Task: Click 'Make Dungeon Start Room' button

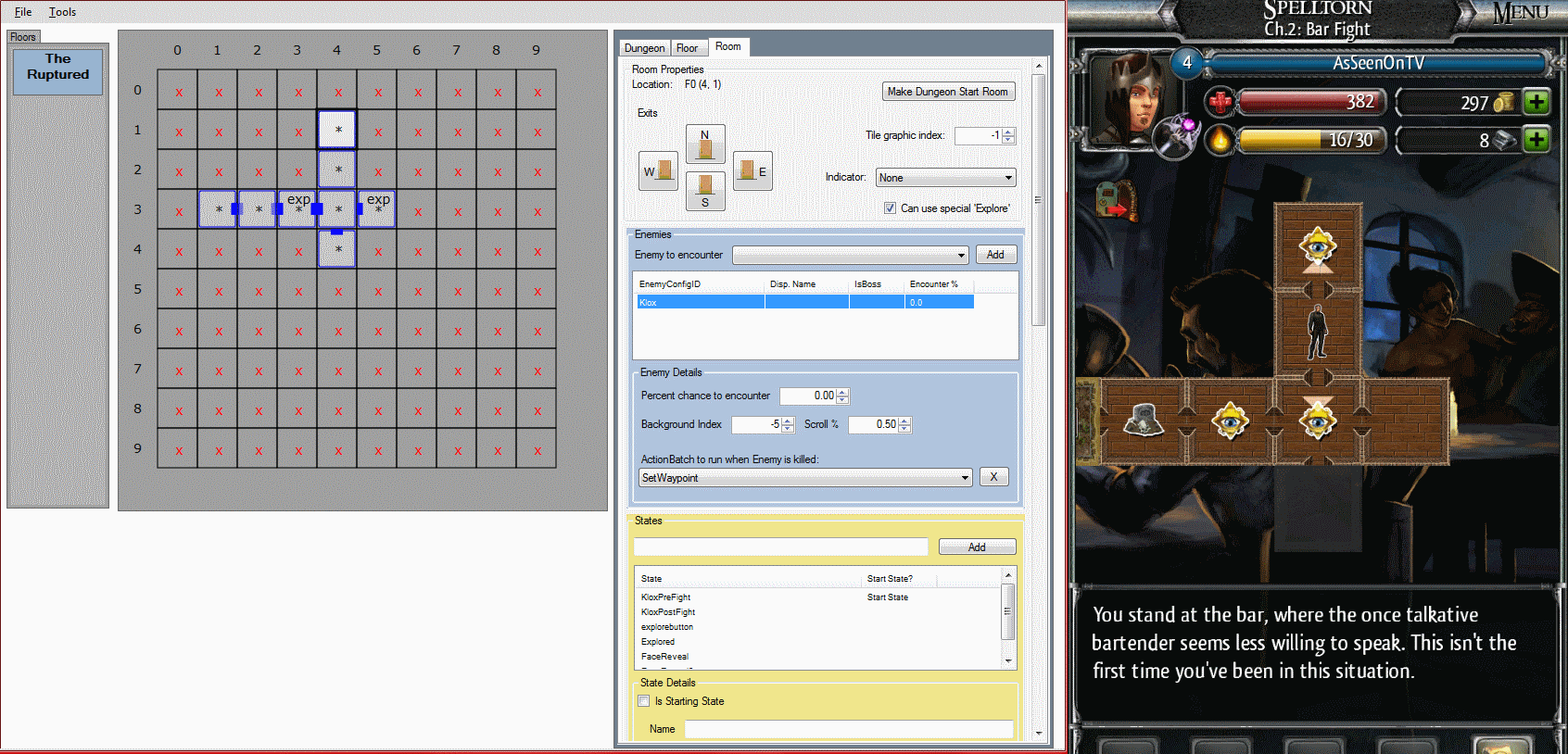Action: (x=947, y=92)
